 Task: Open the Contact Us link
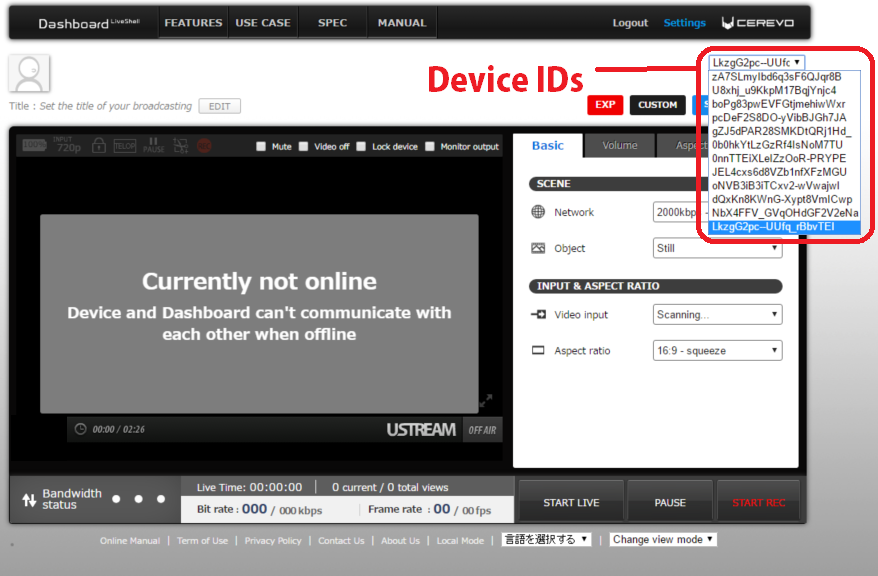pos(341,541)
